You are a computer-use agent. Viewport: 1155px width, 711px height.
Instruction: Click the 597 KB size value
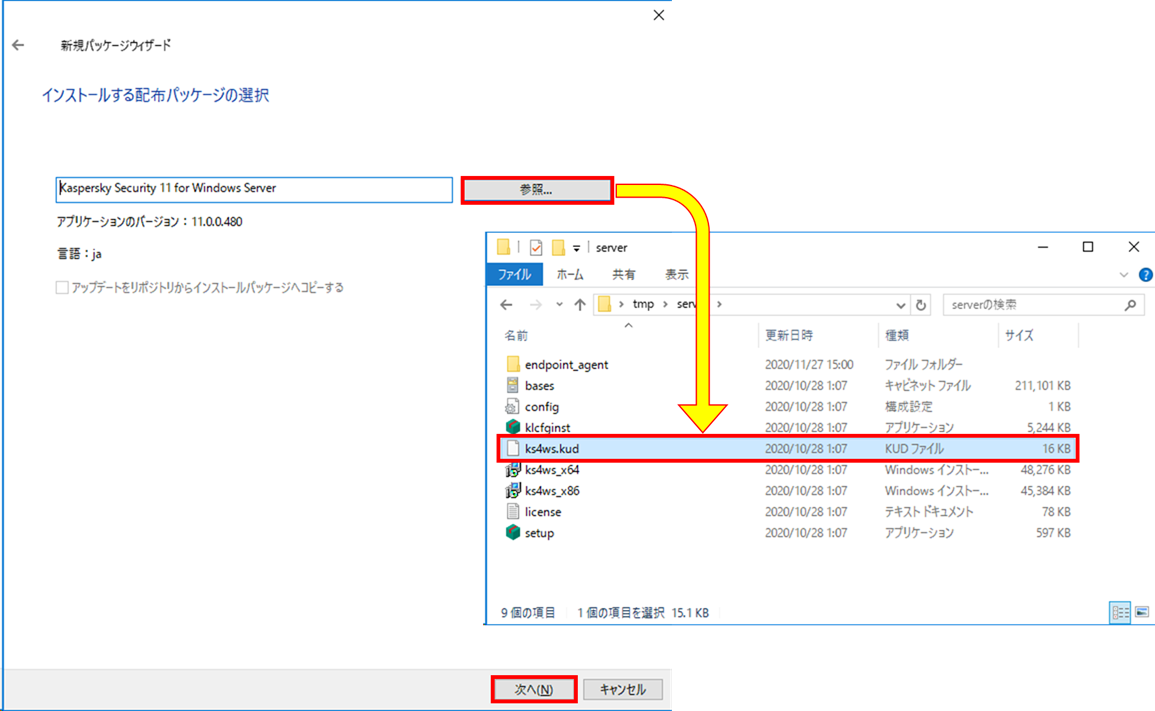(x=1053, y=533)
